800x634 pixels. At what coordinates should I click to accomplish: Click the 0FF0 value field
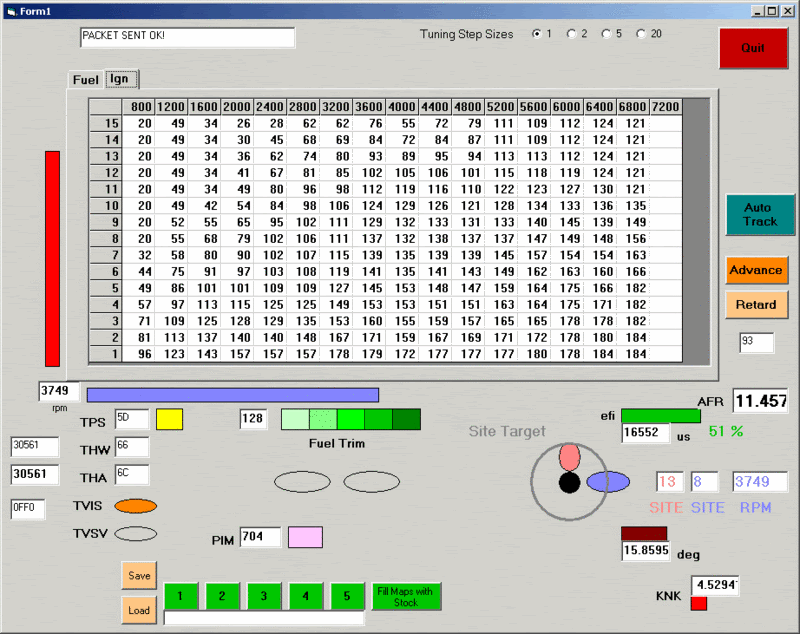coord(28,509)
